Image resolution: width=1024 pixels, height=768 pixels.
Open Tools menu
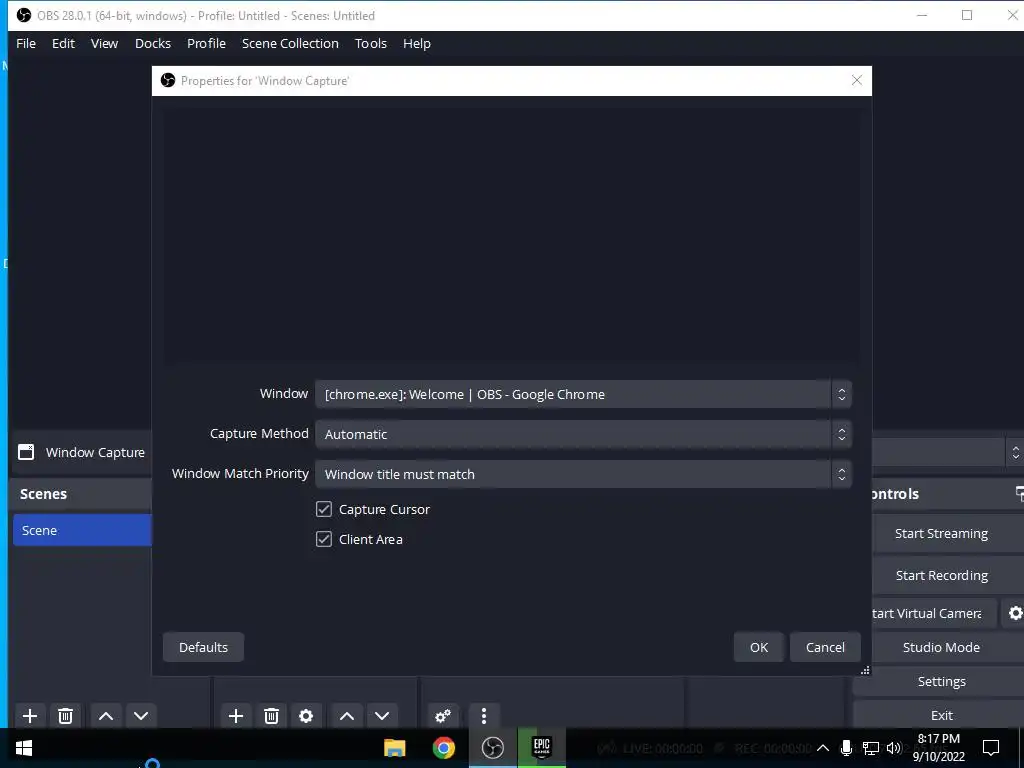click(x=371, y=43)
